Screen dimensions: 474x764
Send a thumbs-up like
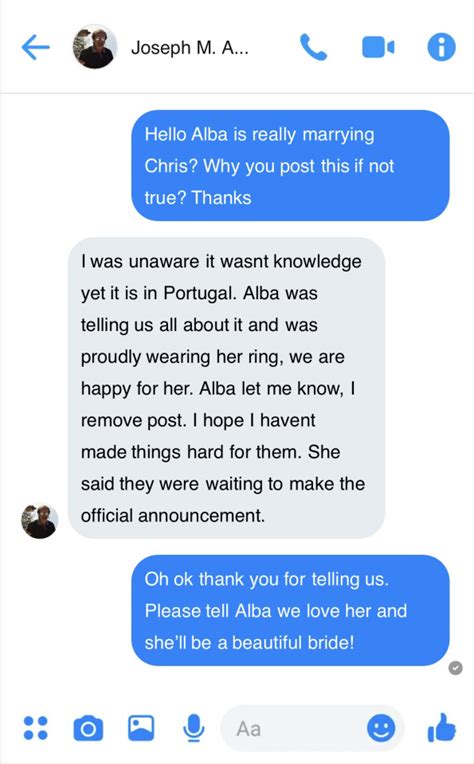coord(441,727)
